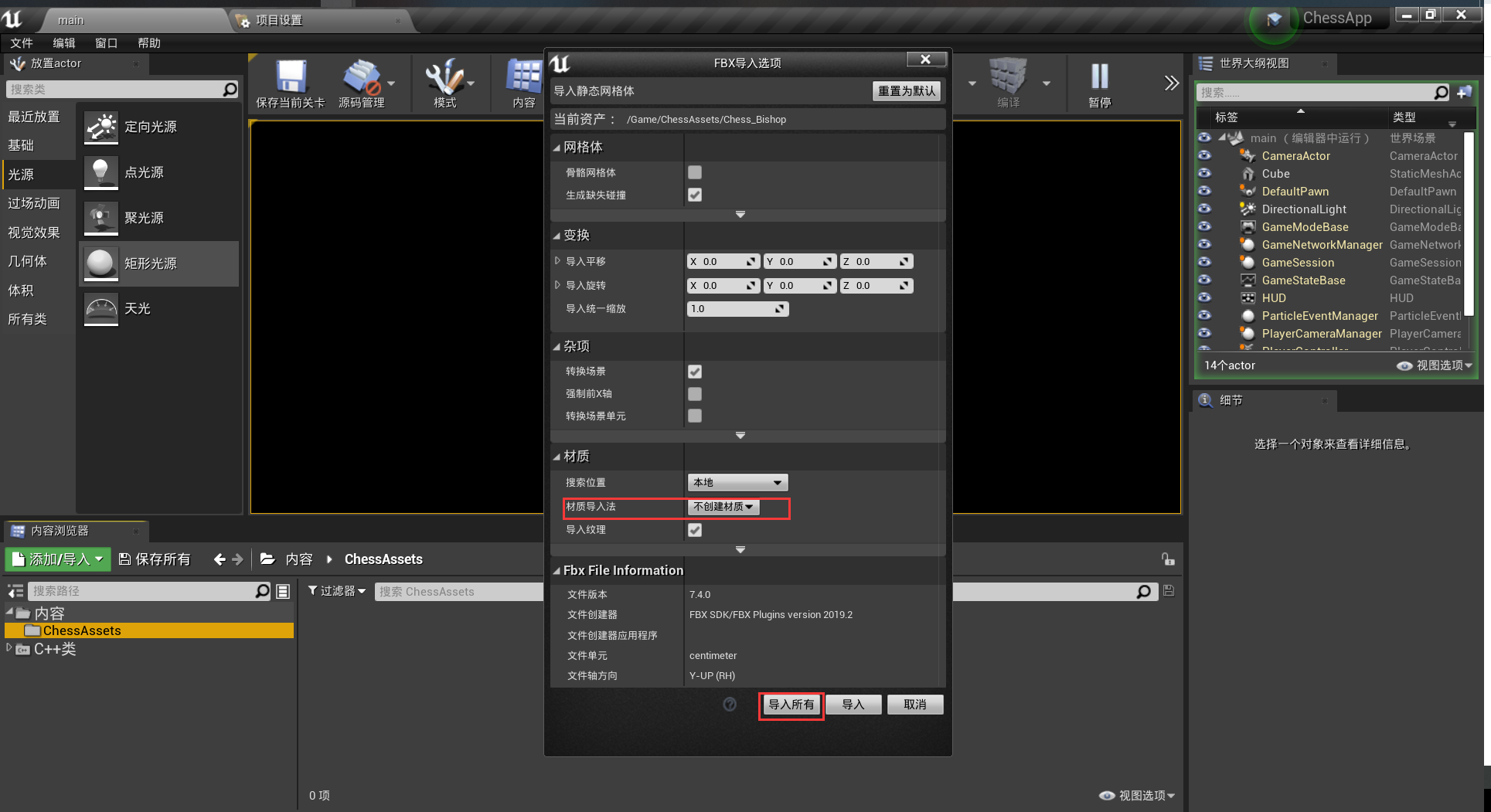Uncheck the Import Textures (导入纹理) checkbox

(x=695, y=530)
